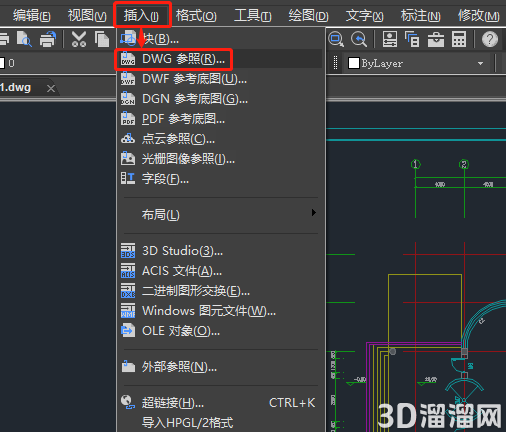
Task: Choose Windows 图元文件(W)... menu entry
Action: pos(221,311)
